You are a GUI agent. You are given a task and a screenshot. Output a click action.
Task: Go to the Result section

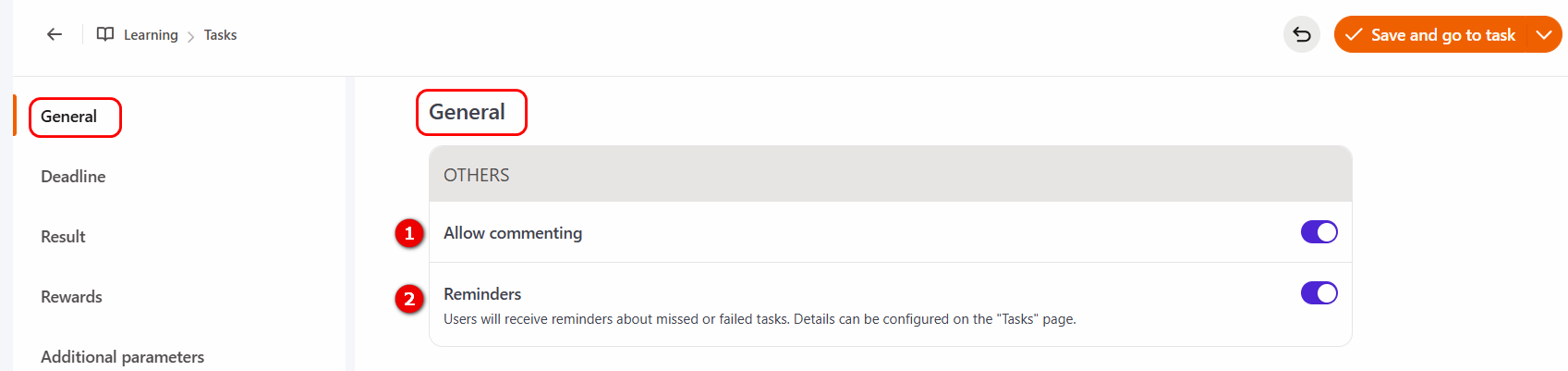tap(63, 237)
